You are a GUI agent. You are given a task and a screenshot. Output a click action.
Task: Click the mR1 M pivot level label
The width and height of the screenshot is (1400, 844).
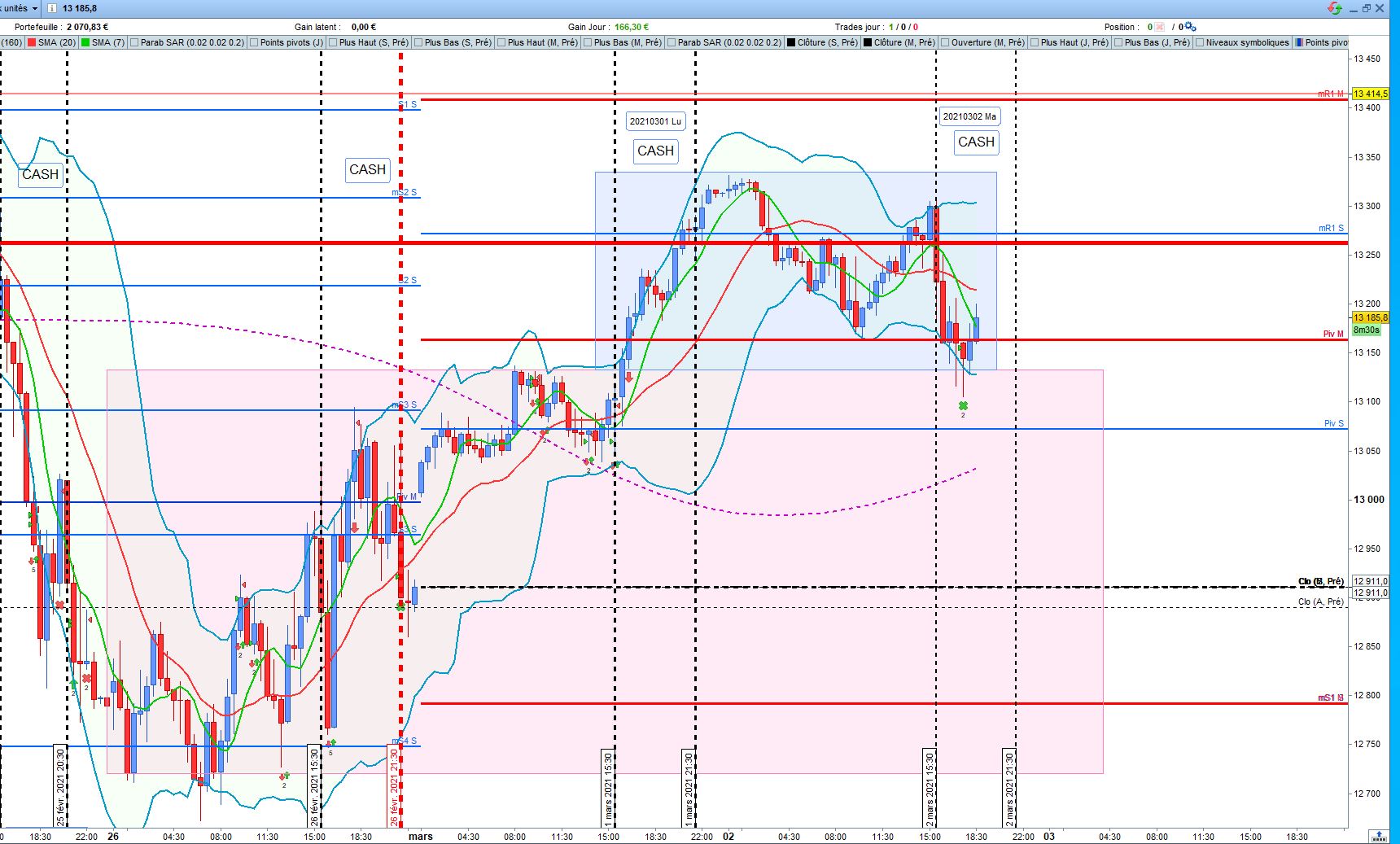coord(1331,94)
